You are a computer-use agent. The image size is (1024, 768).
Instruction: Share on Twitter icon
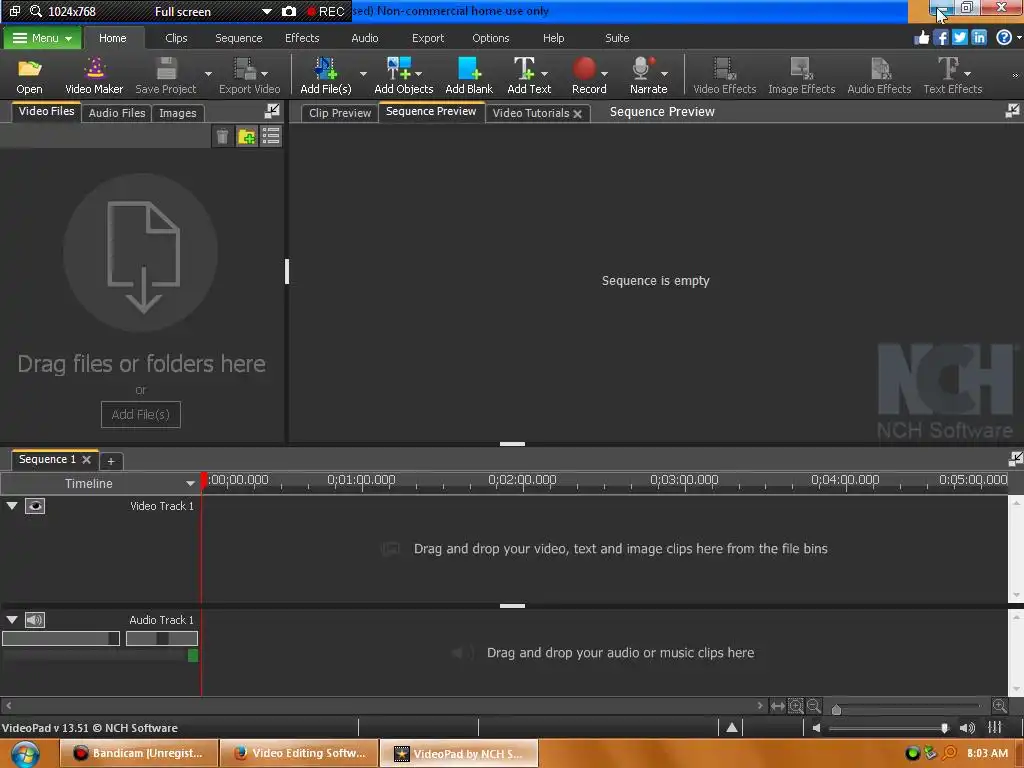tap(959, 38)
